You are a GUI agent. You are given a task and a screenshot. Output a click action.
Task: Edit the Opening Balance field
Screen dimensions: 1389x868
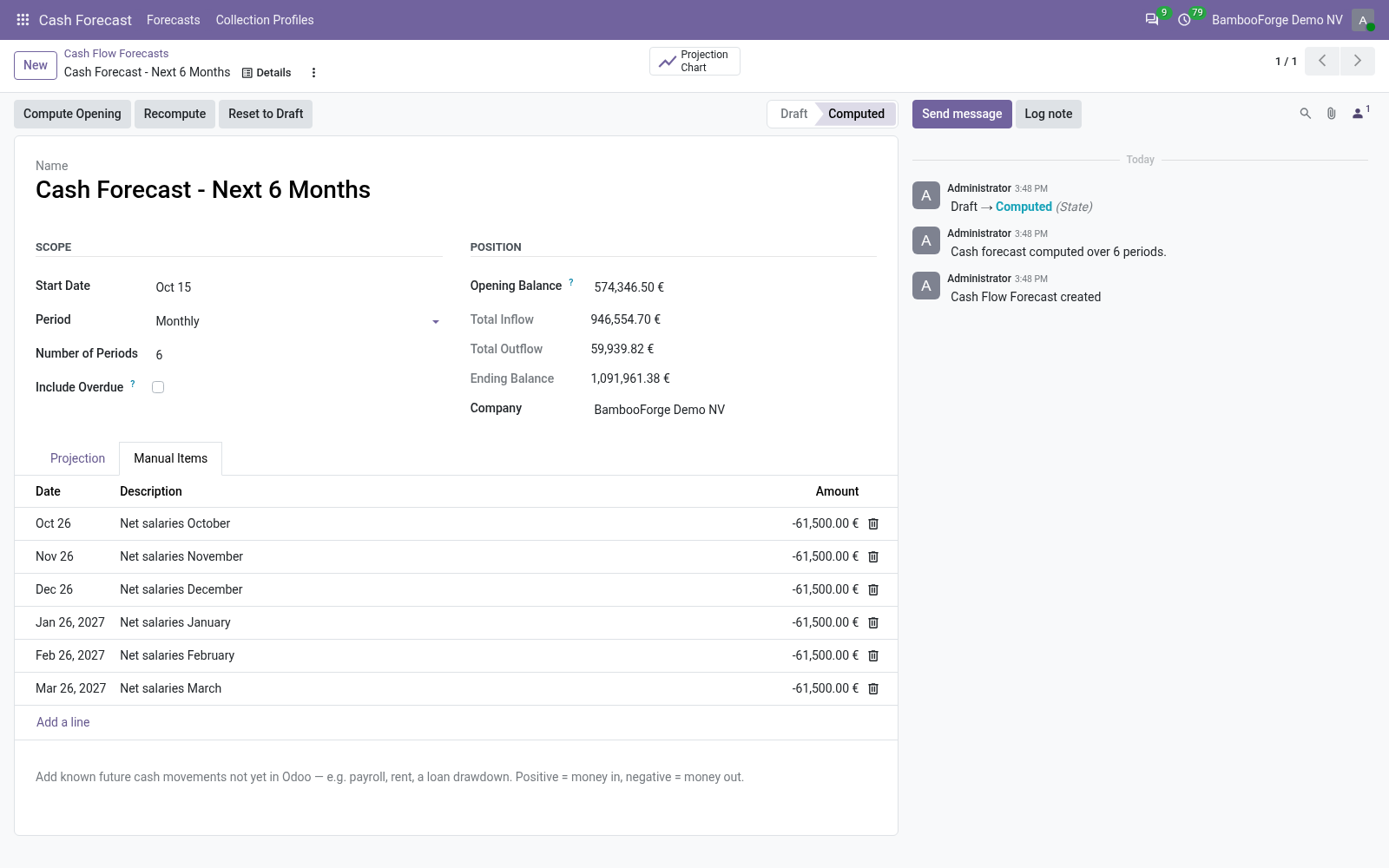click(734, 287)
